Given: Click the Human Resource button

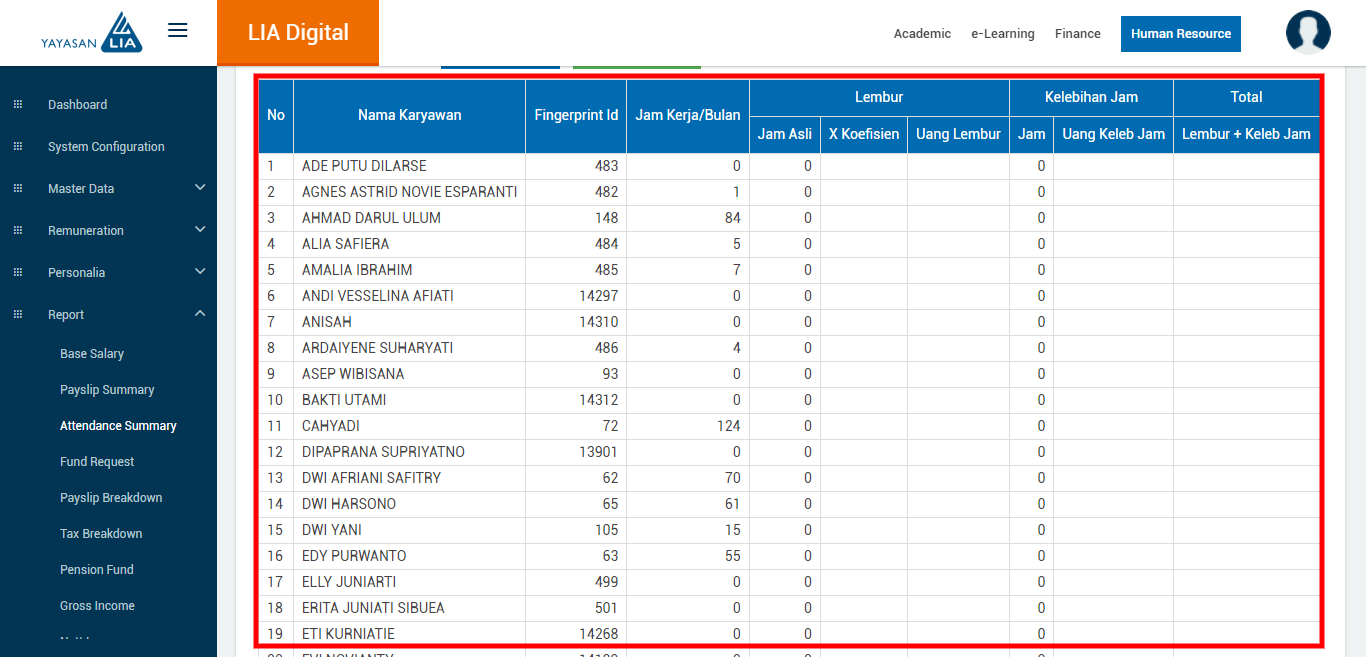Looking at the screenshot, I should pyautogui.click(x=1180, y=34).
